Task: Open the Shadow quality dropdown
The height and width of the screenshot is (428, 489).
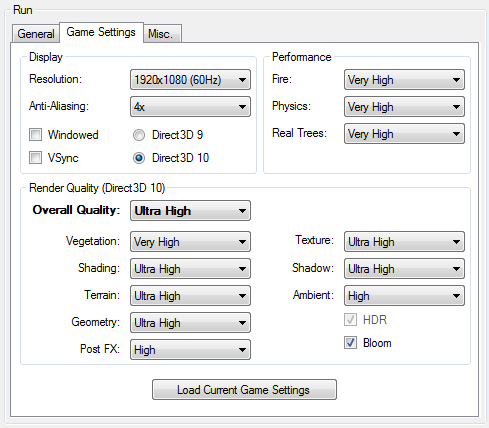Action: pos(404,269)
